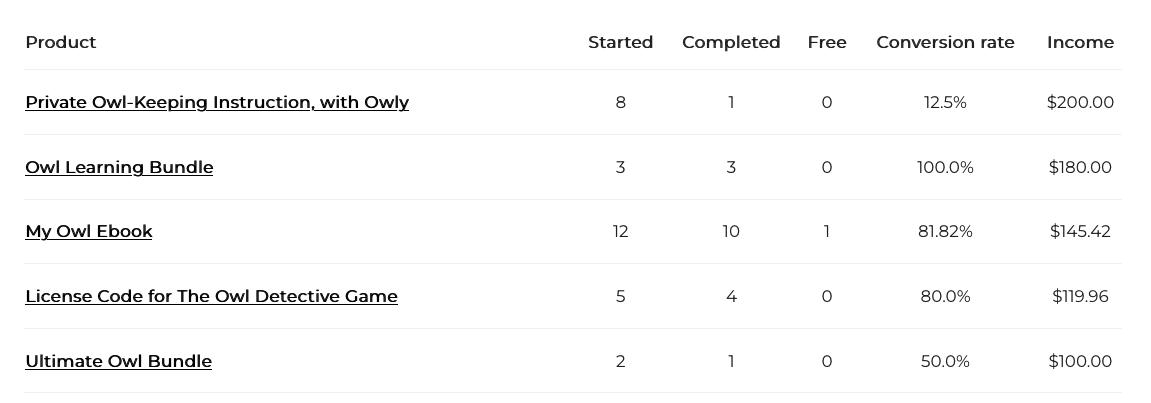Screen dimensions: 1151x403
Task: Click the Conversion rate column header
Action: pos(945,42)
